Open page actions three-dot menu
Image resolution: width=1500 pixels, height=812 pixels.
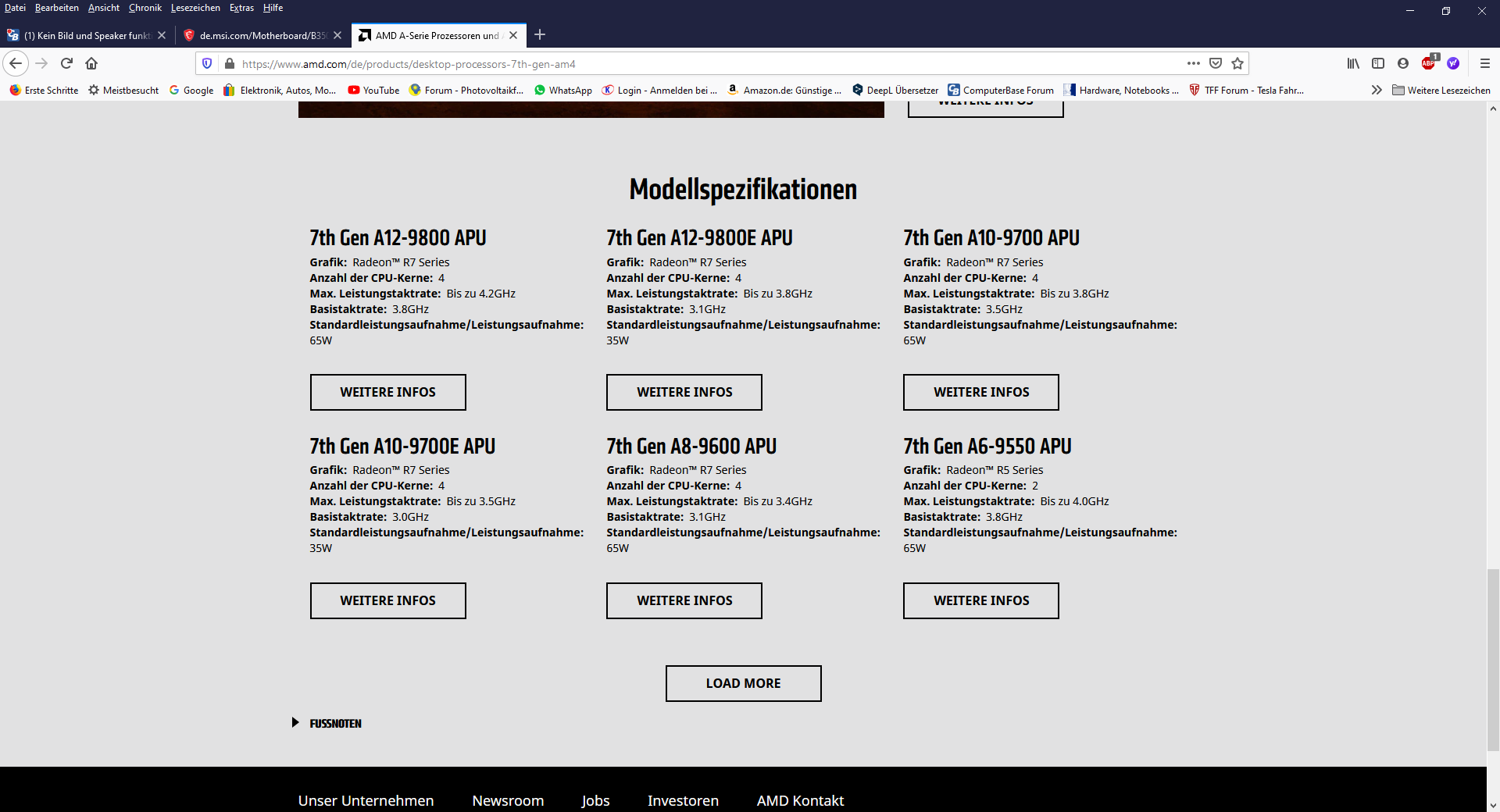tap(1193, 63)
